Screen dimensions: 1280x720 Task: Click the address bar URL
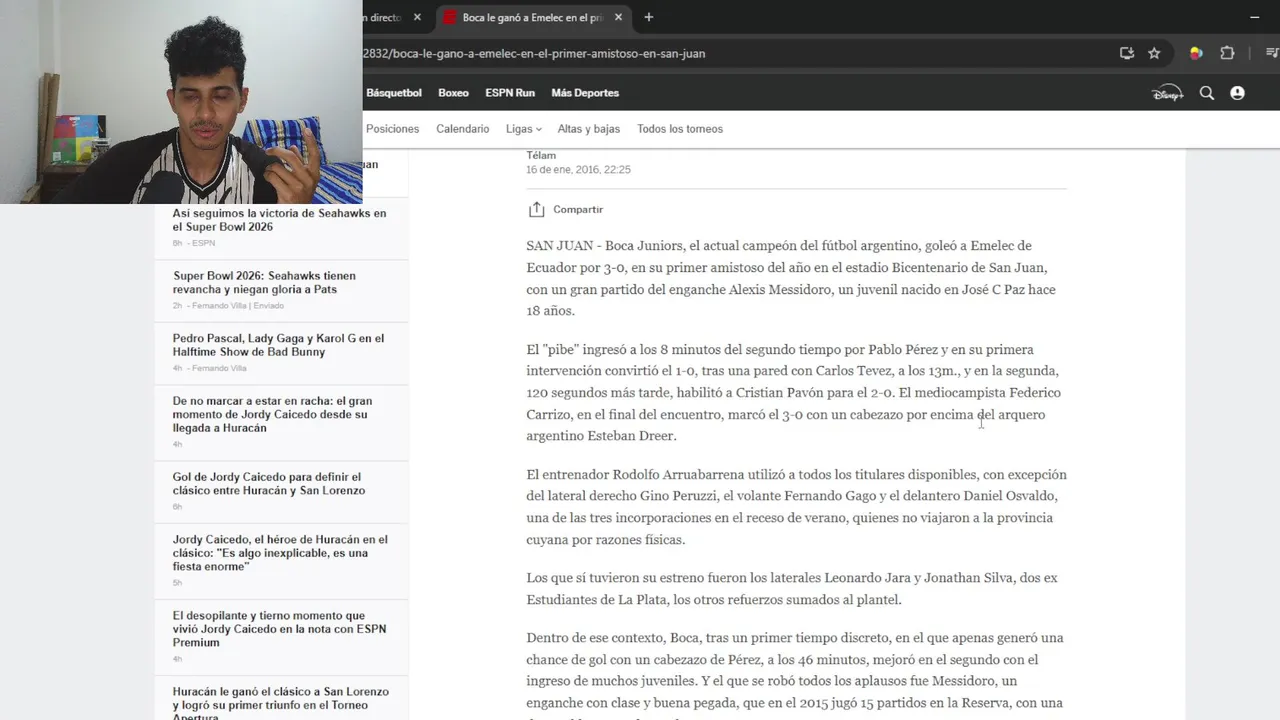click(534, 53)
